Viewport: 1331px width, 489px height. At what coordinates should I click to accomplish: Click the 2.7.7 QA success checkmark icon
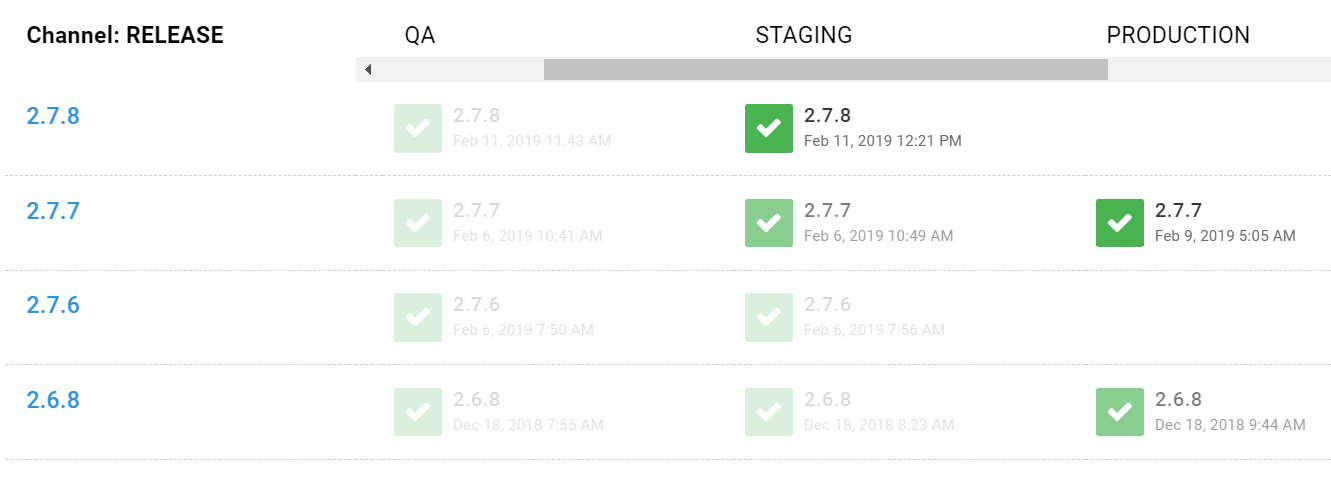point(418,223)
